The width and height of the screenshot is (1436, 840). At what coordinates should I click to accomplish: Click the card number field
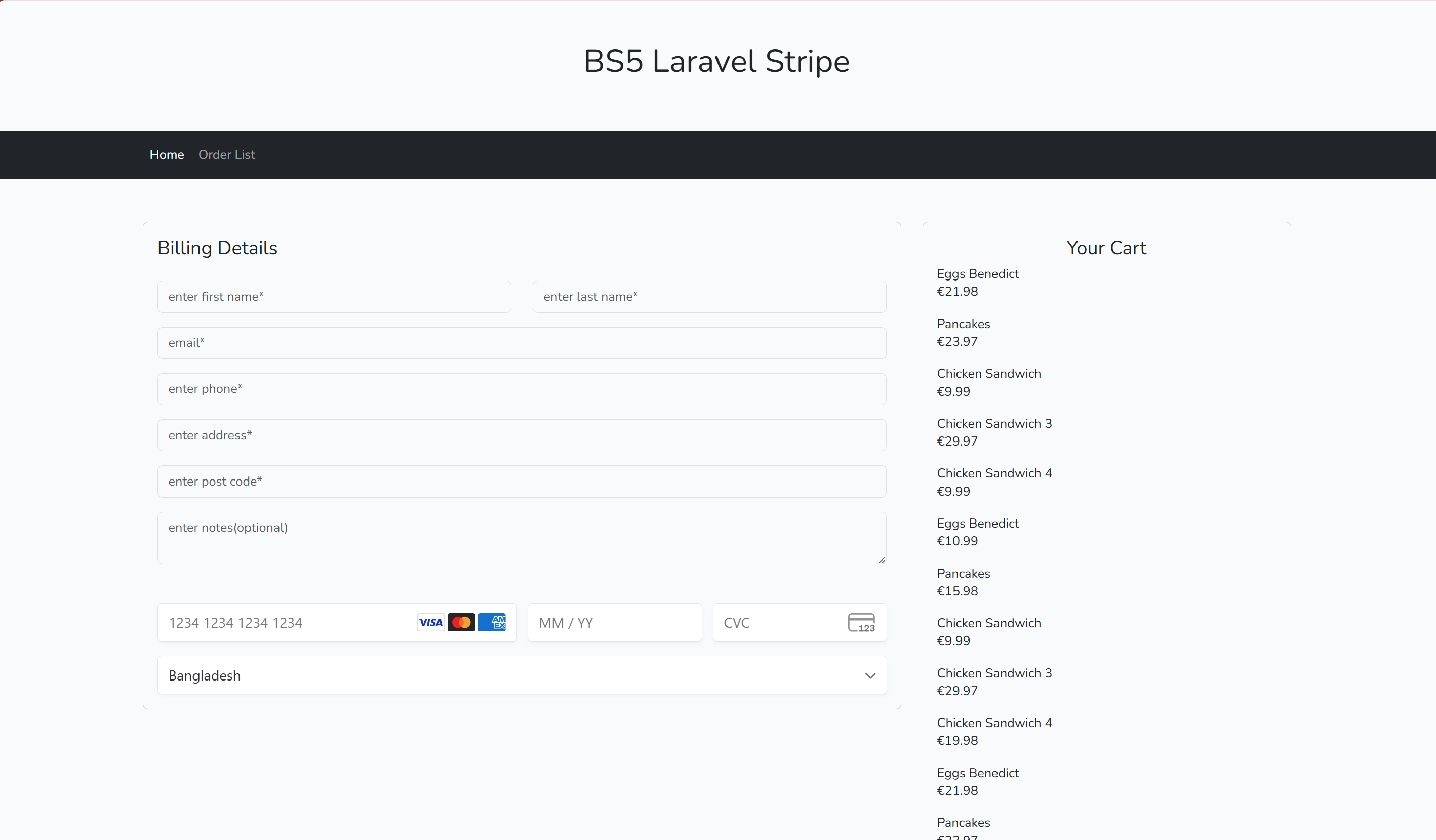[285, 623]
